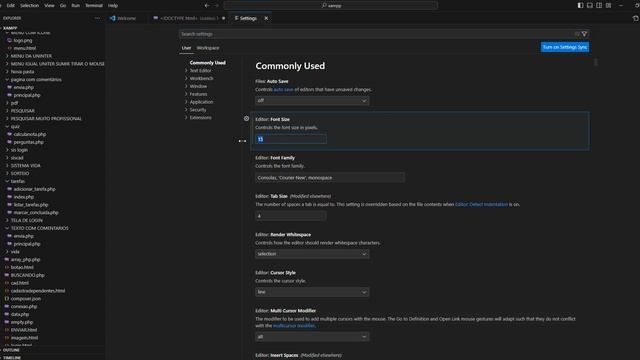Open the Multi Cursor Modifier dropdown

(312, 337)
